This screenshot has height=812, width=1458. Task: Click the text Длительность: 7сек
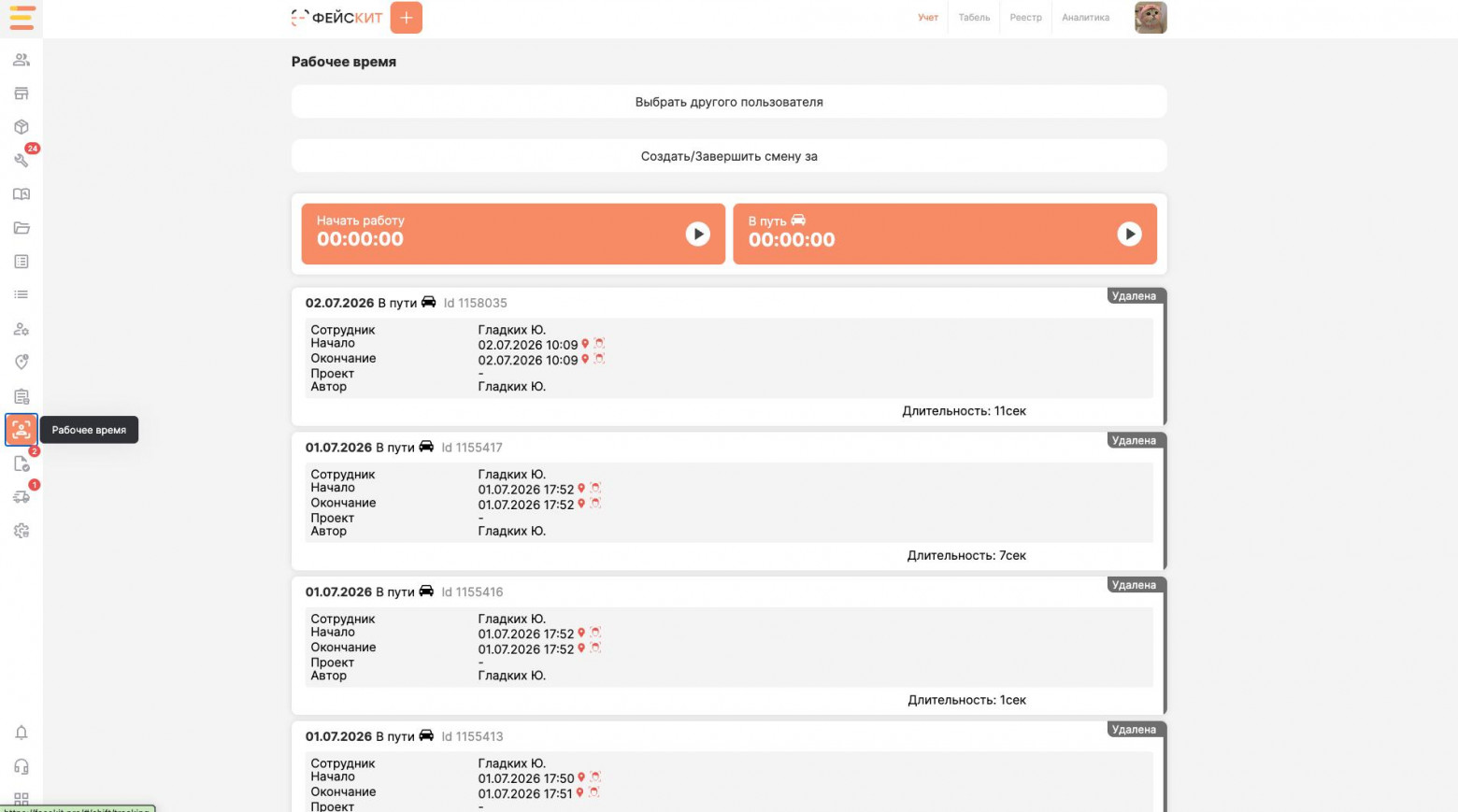point(966,556)
